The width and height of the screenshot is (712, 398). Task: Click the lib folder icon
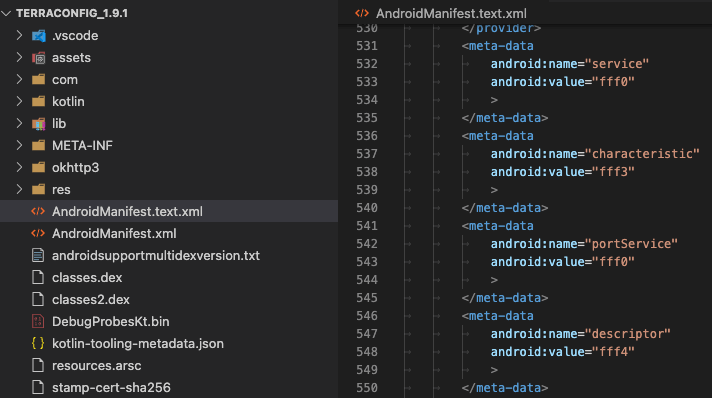pyautogui.click(x=39, y=124)
